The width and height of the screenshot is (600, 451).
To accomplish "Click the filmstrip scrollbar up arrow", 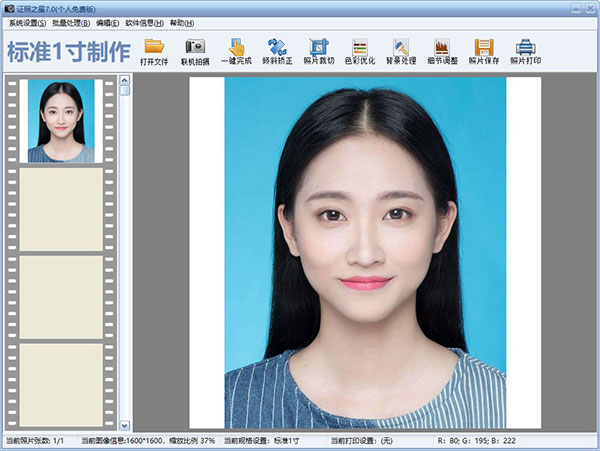I will pos(125,80).
